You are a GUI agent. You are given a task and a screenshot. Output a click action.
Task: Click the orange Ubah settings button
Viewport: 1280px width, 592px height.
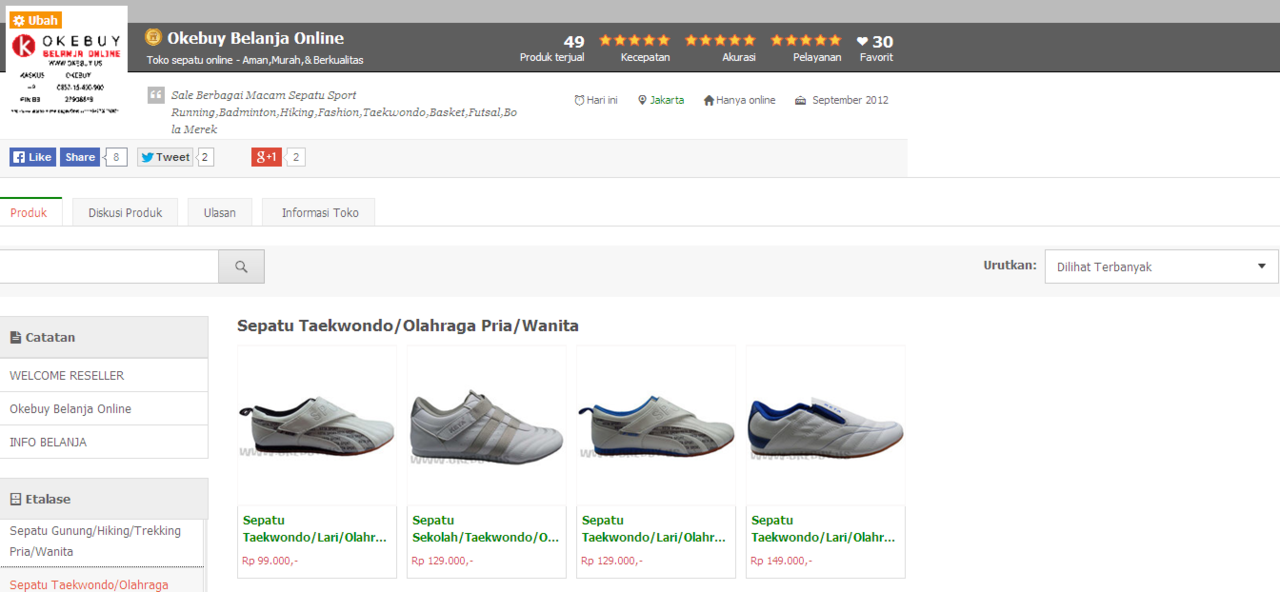click(x=35, y=20)
